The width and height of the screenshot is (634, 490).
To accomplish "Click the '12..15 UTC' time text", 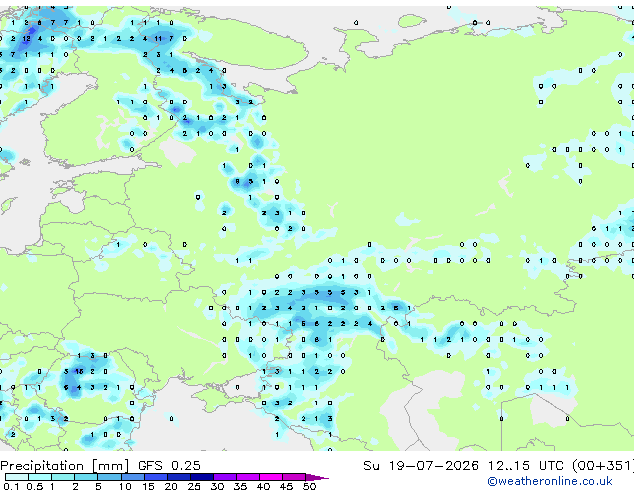I will (526, 466).
